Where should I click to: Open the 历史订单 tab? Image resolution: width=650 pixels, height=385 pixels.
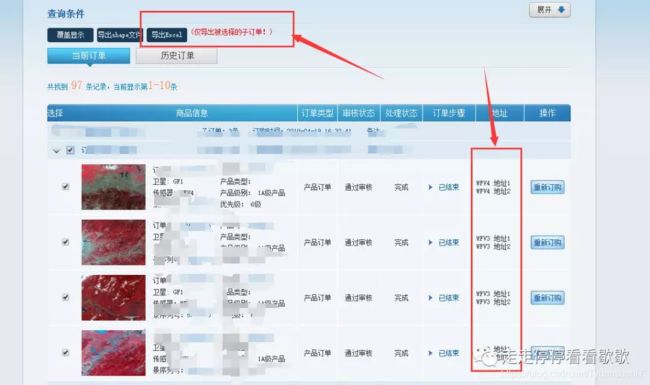(177, 56)
